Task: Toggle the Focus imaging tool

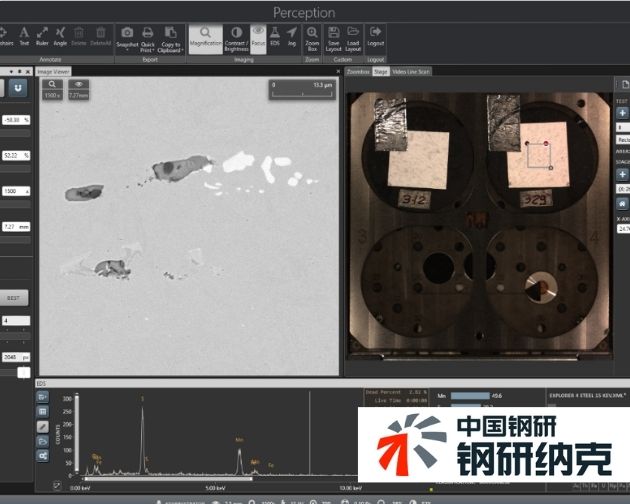Action: pyautogui.click(x=258, y=39)
